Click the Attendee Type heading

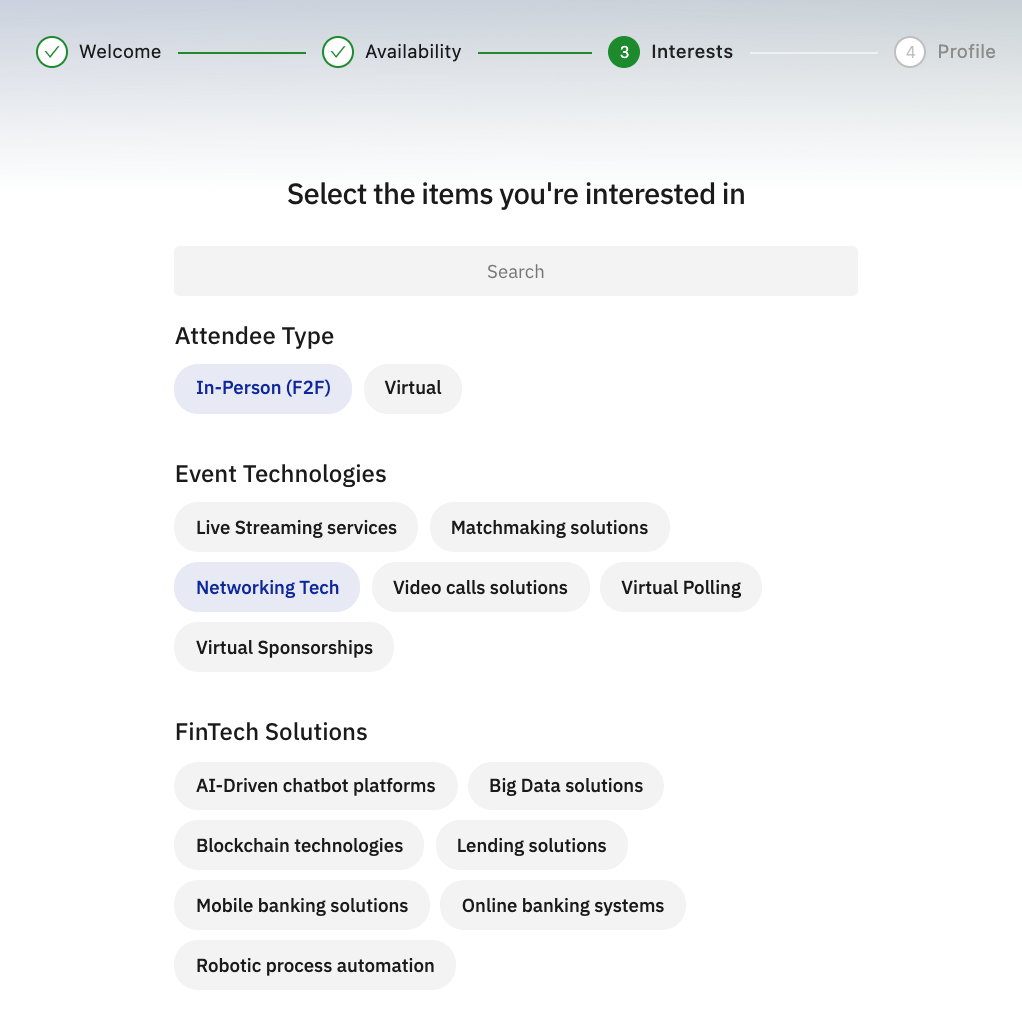click(x=254, y=336)
